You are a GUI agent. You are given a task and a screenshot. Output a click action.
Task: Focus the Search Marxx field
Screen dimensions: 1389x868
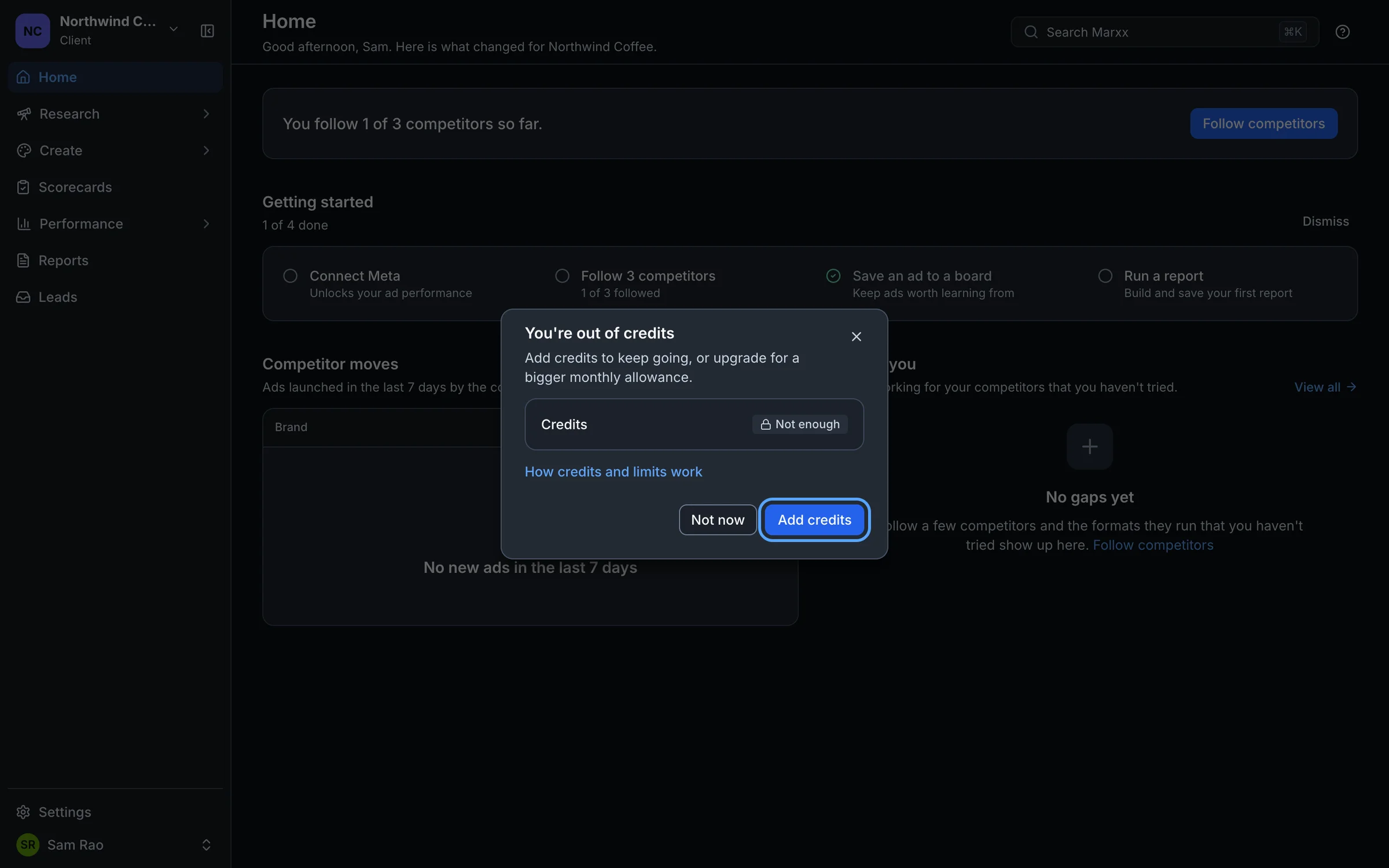(x=1164, y=32)
